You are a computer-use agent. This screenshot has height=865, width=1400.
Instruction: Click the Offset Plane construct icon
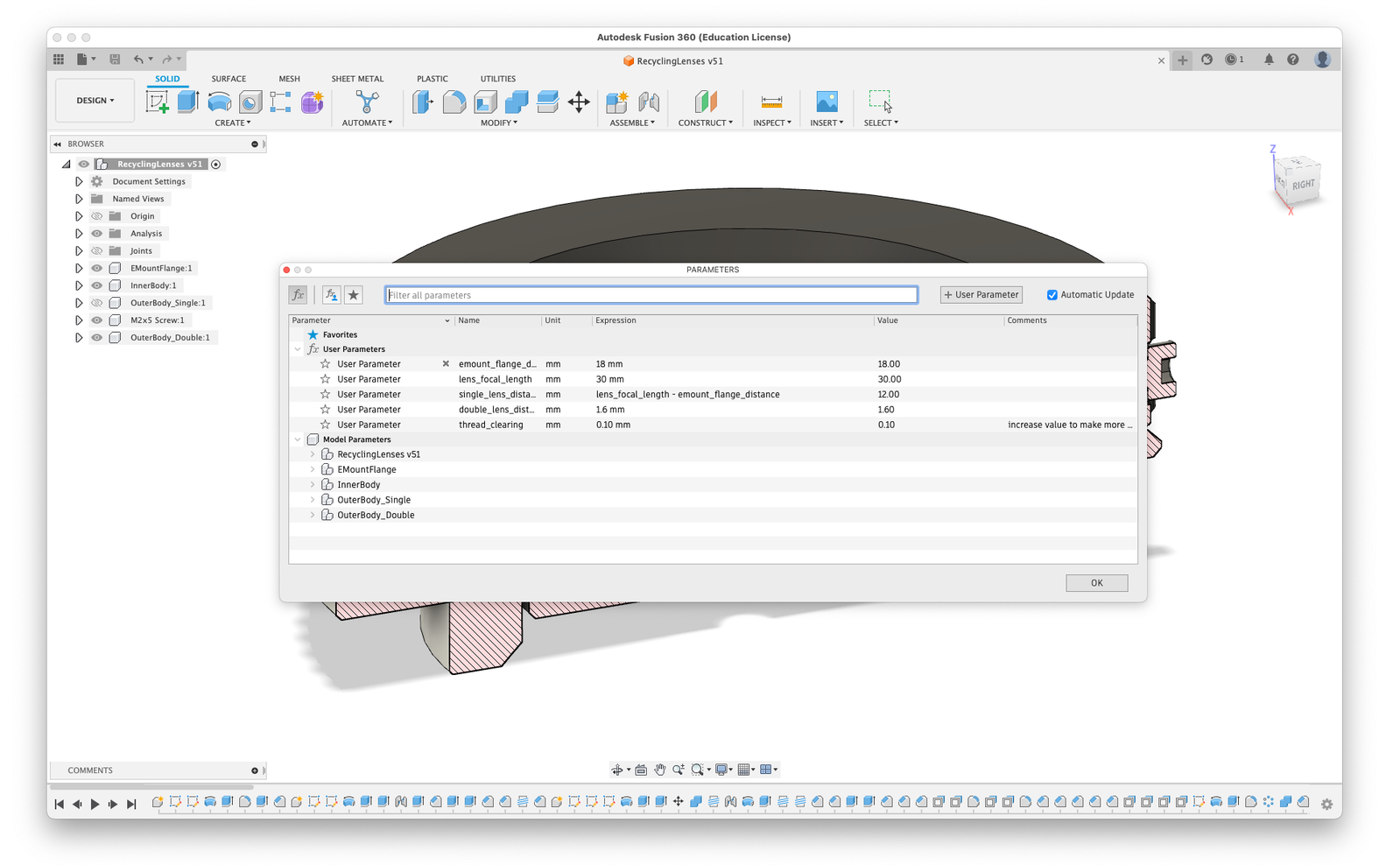pyautogui.click(x=706, y=102)
